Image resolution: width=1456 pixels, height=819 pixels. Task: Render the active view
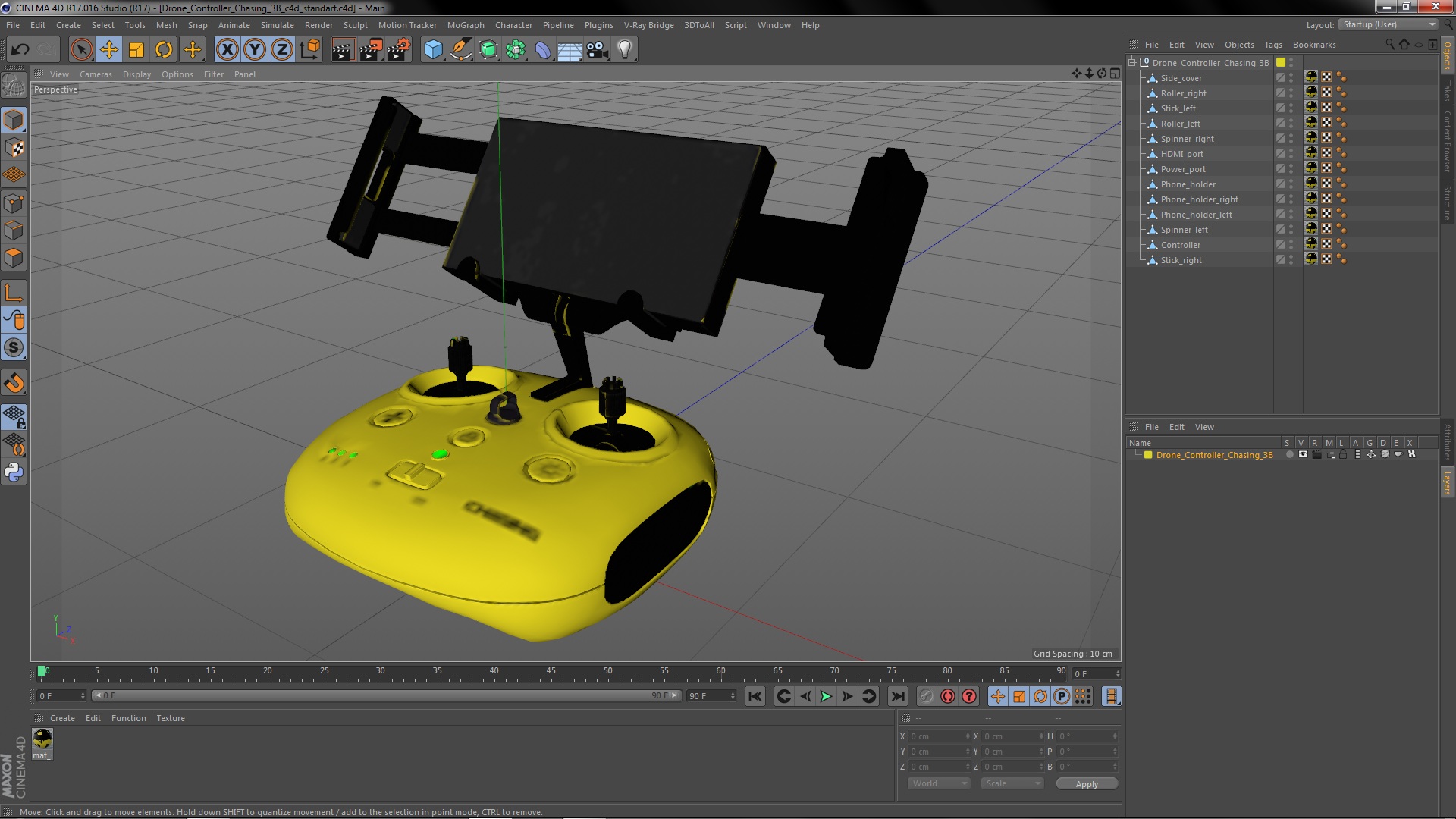342,50
